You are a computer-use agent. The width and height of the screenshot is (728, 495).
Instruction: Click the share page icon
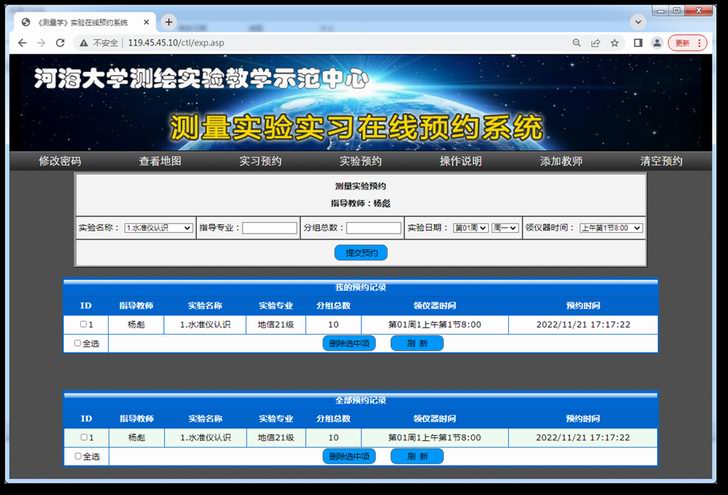click(x=596, y=43)
